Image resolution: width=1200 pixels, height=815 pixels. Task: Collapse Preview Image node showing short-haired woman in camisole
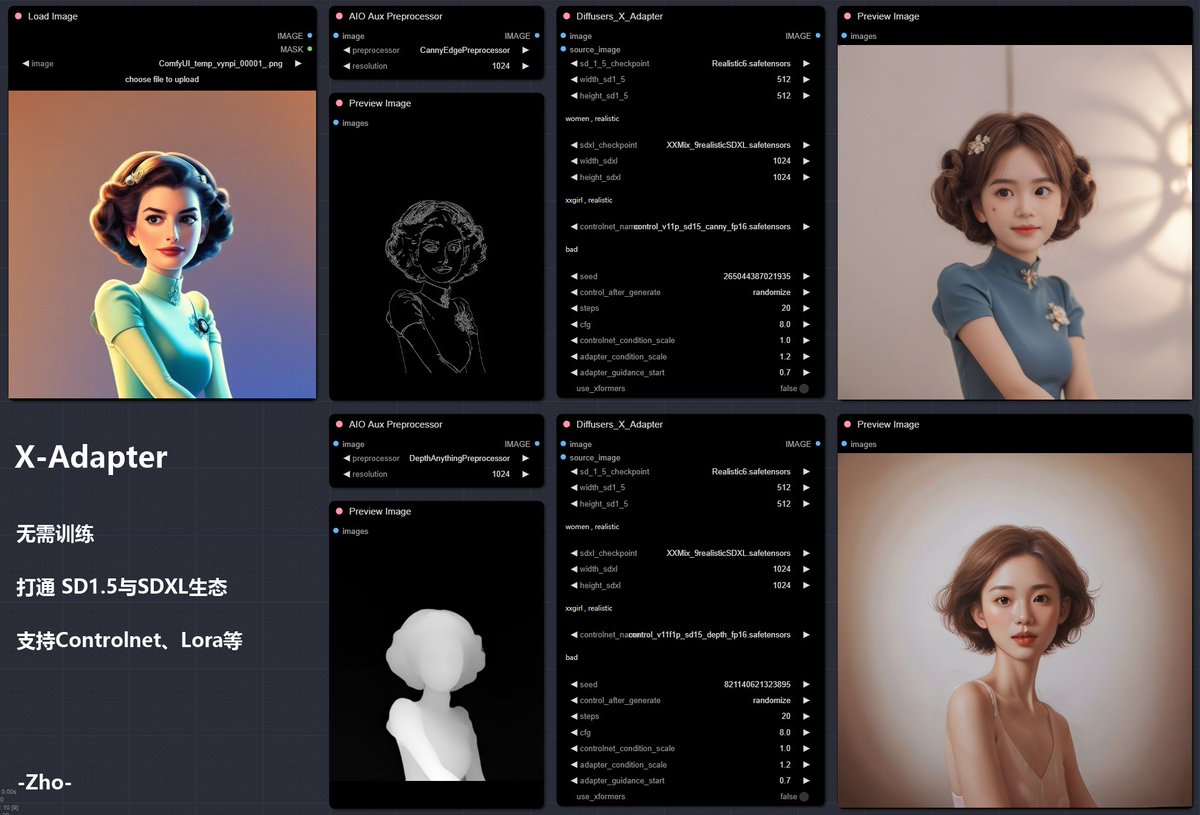pyautogui.click(x=848, y=424)
